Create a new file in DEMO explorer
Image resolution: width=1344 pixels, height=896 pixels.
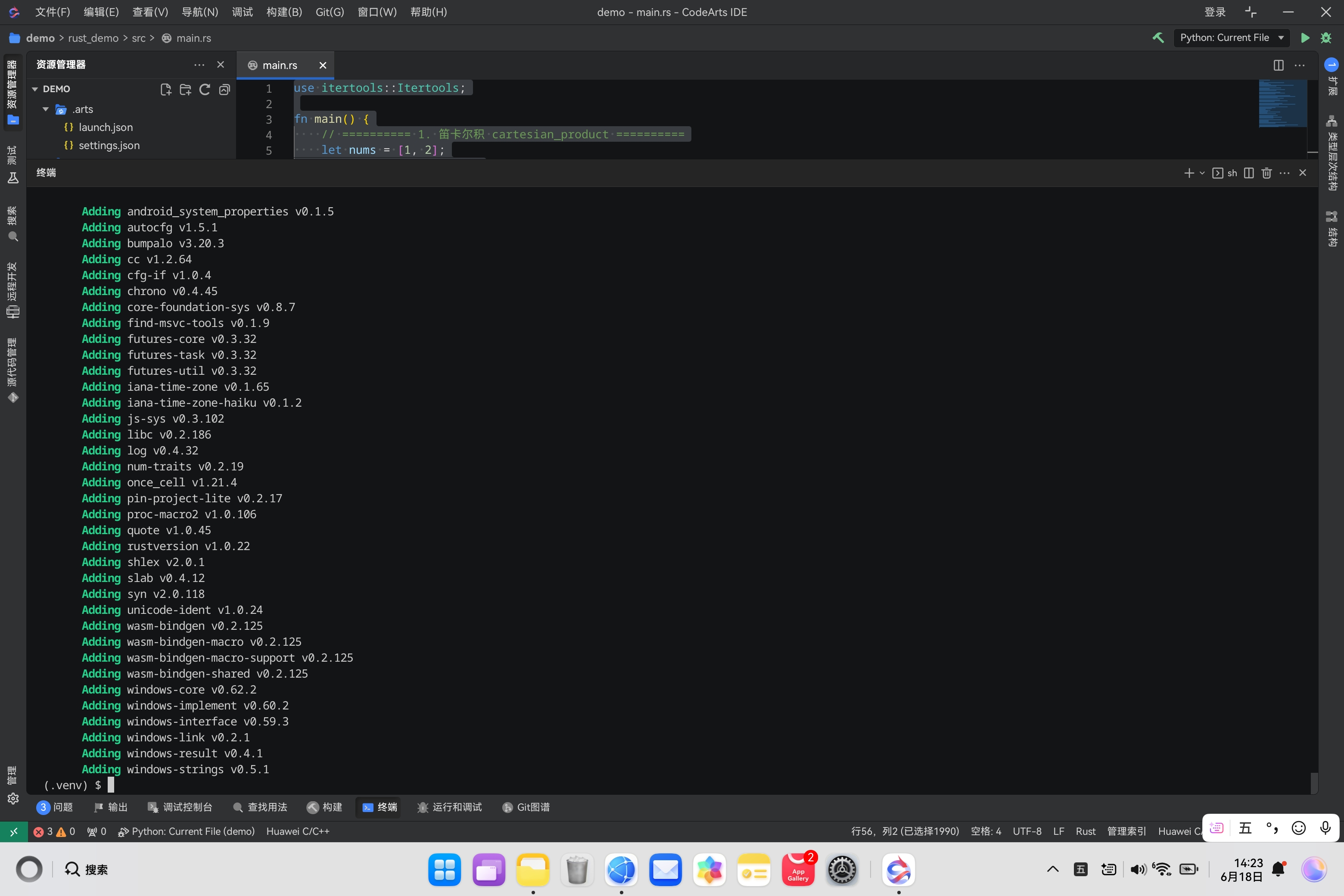click(x=166, y=89)
